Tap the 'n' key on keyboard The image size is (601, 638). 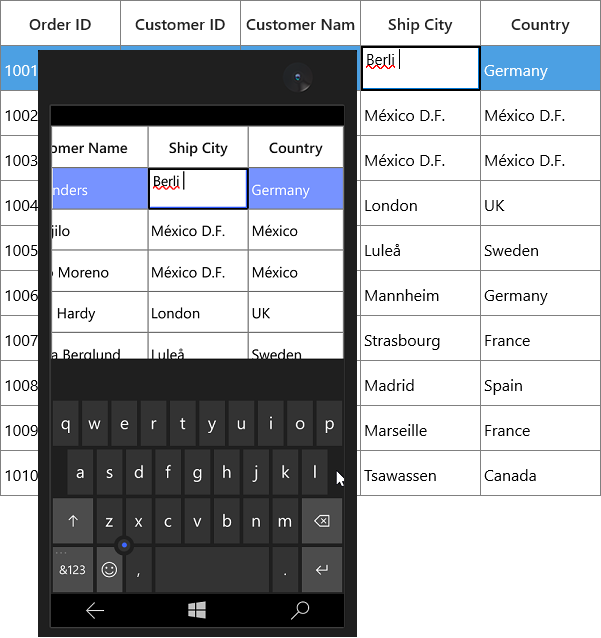click(x=256, y=521)
